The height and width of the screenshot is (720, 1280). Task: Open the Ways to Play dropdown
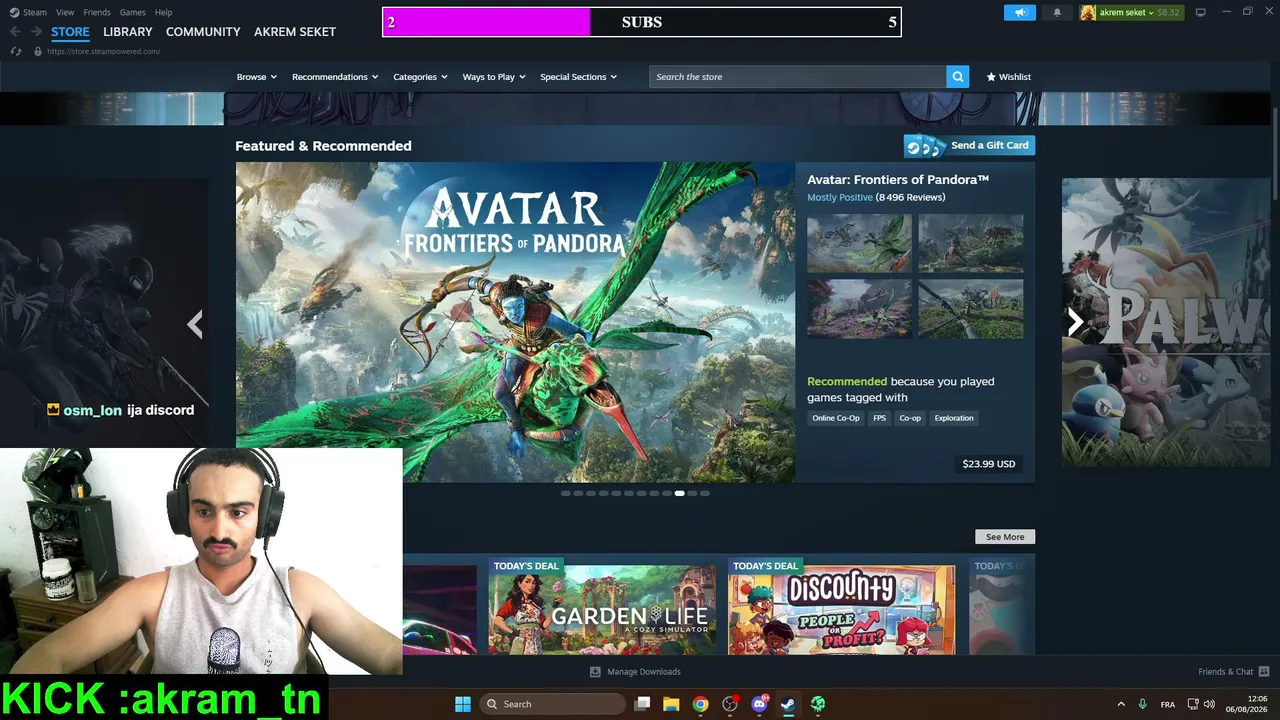click(494, 77)
